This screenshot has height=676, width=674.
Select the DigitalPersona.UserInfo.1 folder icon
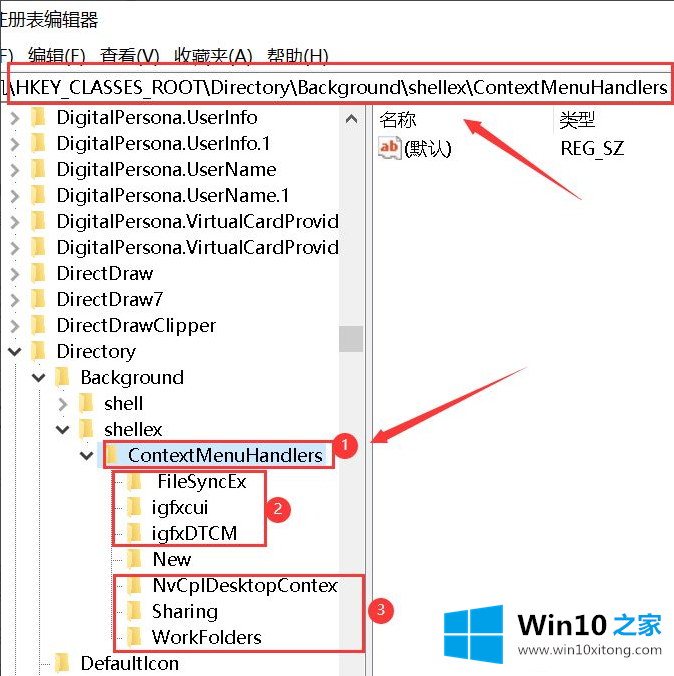pyautogui.click(x=38, y=143)
